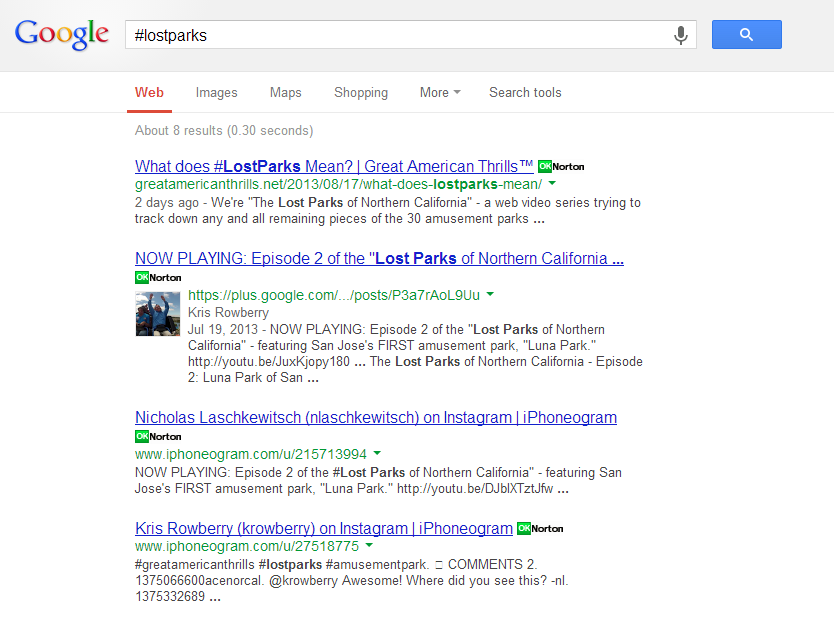Go to the Shopping tab
The width and height of the screenshot is (834, 617).
coord(360,92)
